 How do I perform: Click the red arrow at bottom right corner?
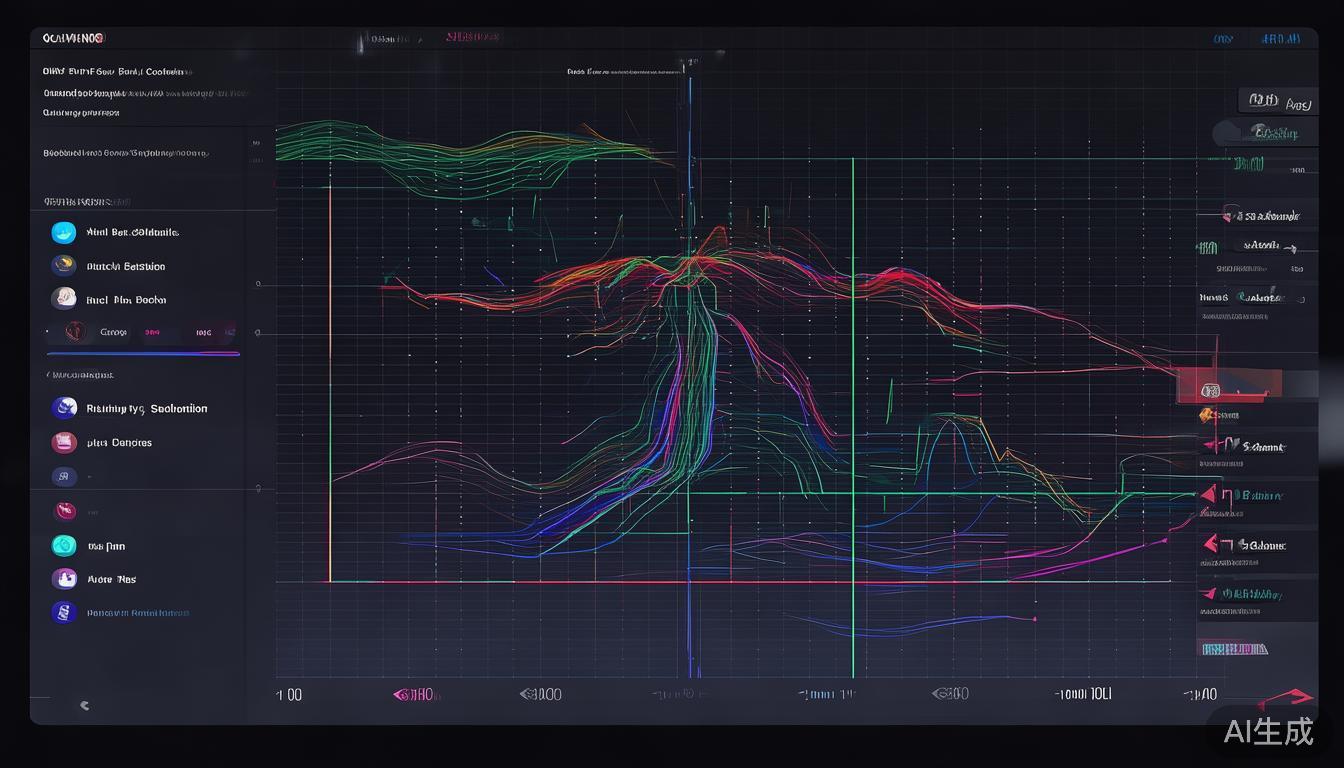1288,697
